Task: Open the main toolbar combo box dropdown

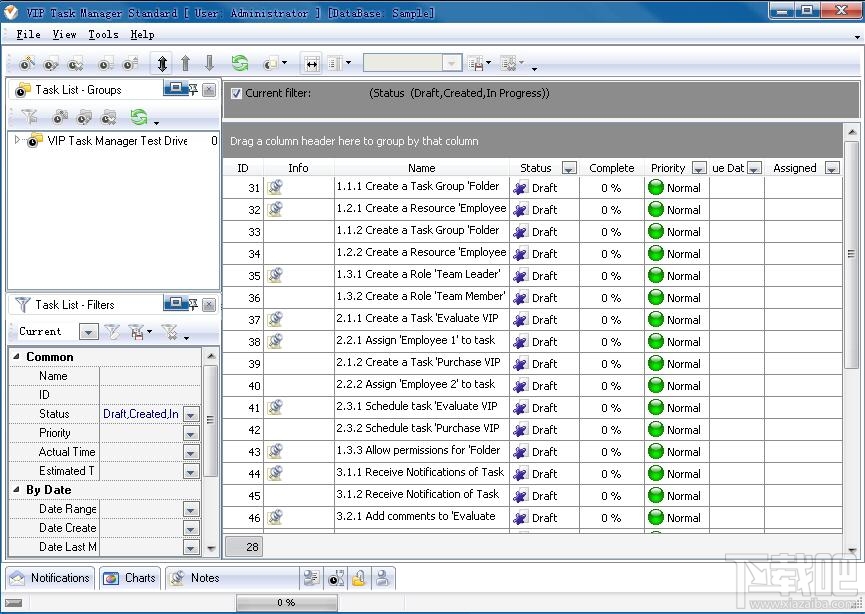Action: click(451, 63)
